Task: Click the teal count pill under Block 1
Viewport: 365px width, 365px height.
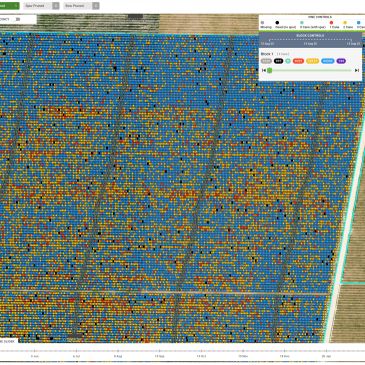Action: tap(288, 61)
